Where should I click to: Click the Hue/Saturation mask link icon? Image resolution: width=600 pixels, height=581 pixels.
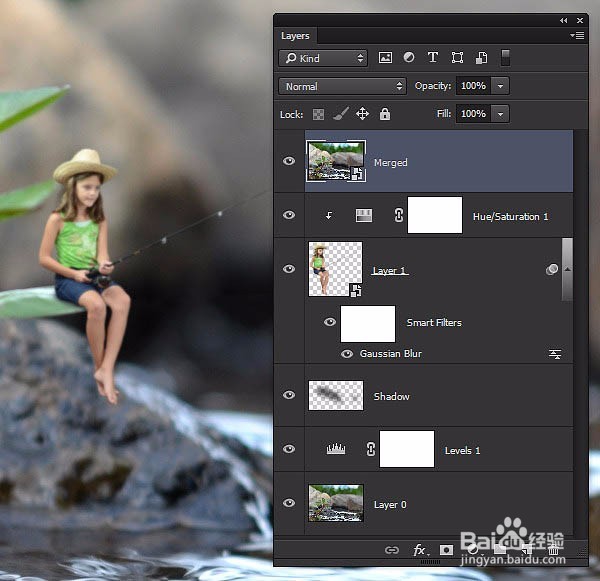click(398, 215)
